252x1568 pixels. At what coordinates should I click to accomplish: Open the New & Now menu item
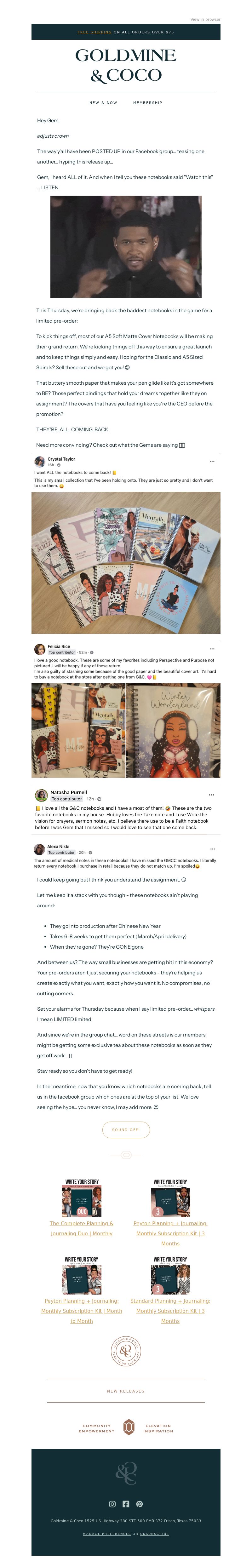click(104, 103)
